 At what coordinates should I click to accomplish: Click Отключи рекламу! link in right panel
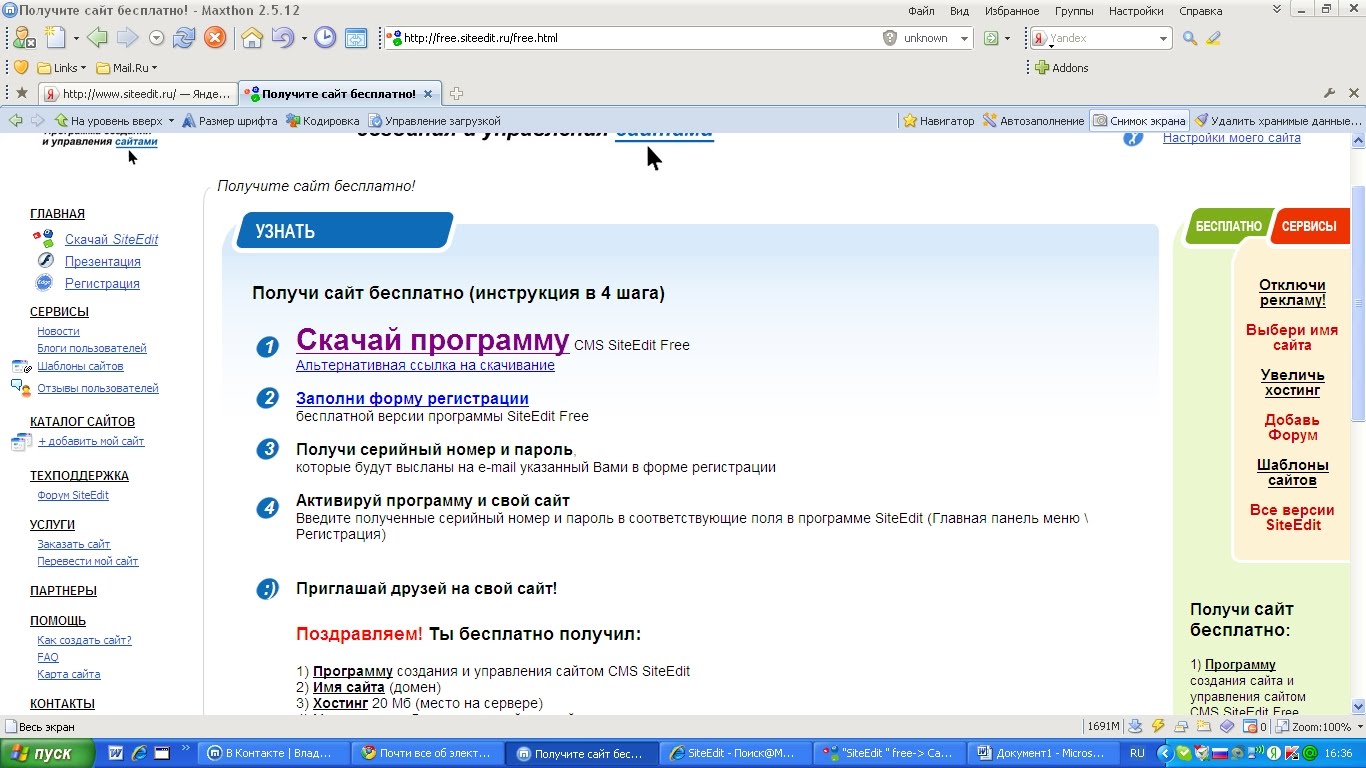point(1292,292)
